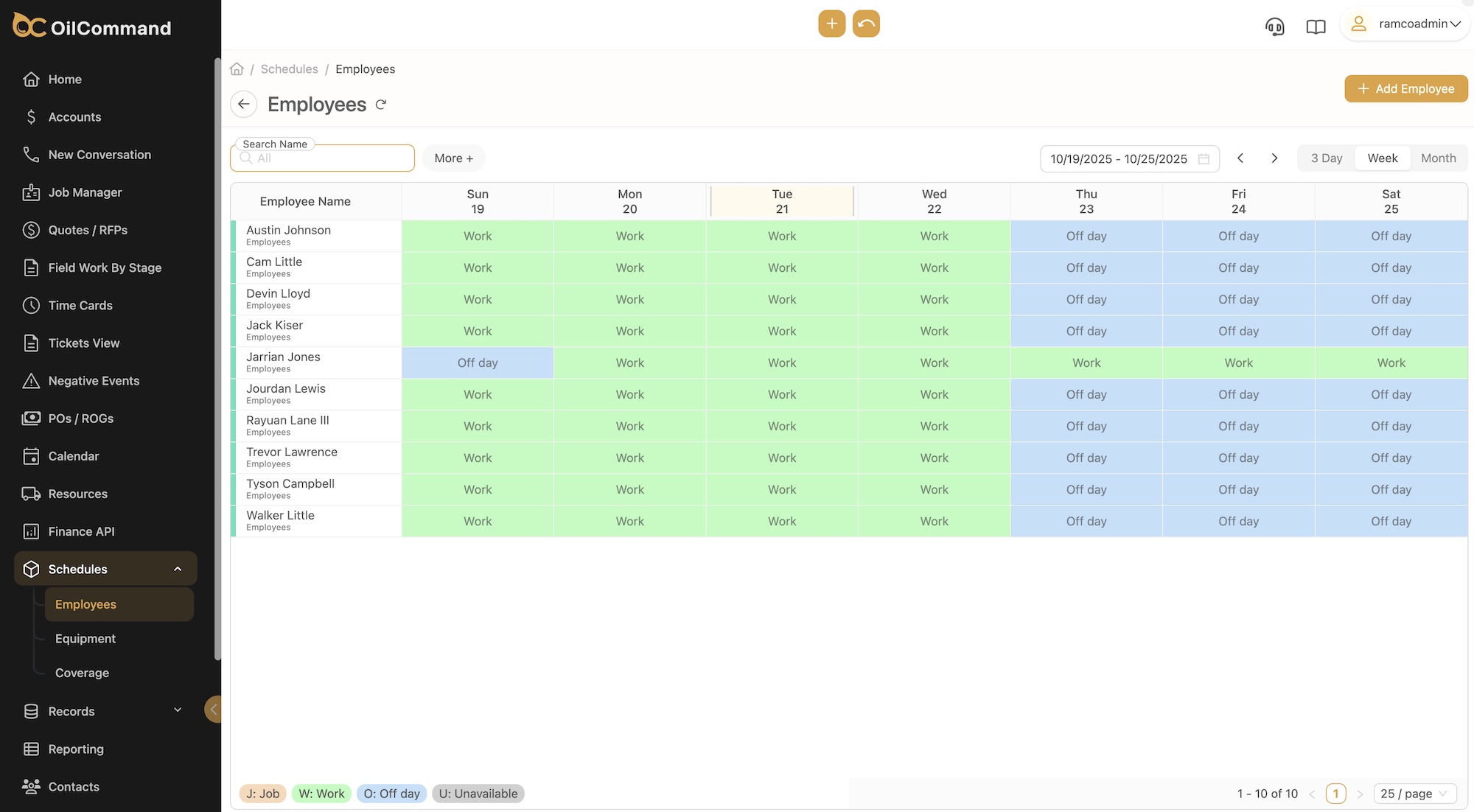Image resolution: width=1474 pixels, height=812 pixels.
Task: Switch to 3 Day view
Action: click(x=1326, y=158)
